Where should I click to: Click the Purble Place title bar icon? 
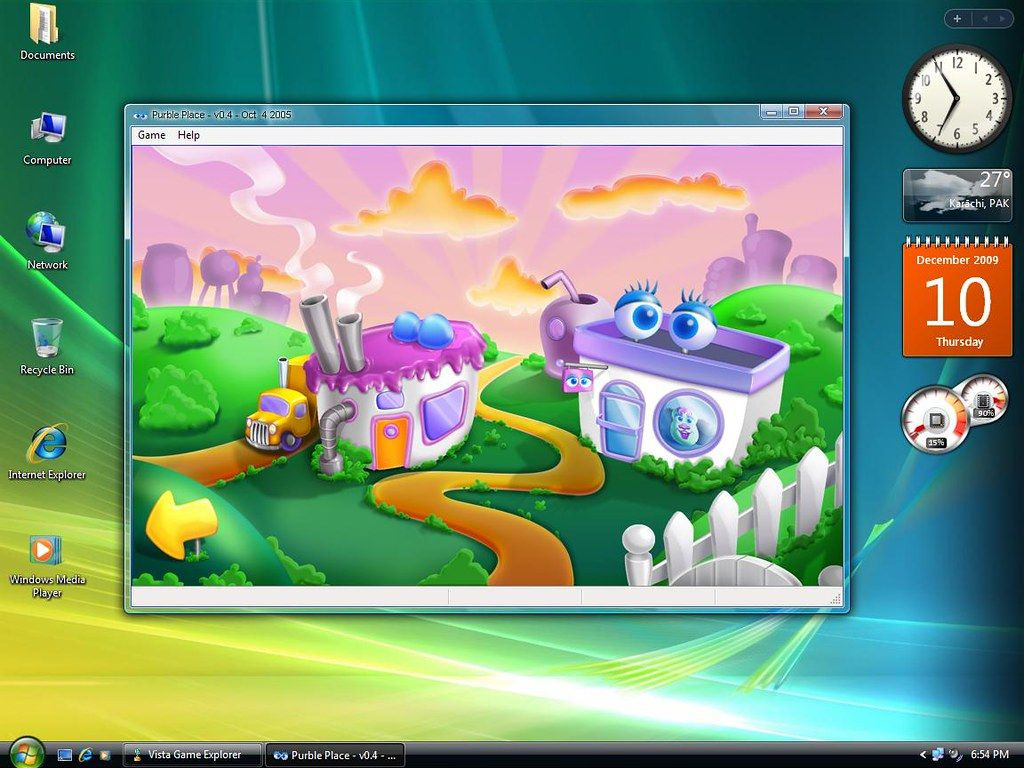[x=140, y=115]
